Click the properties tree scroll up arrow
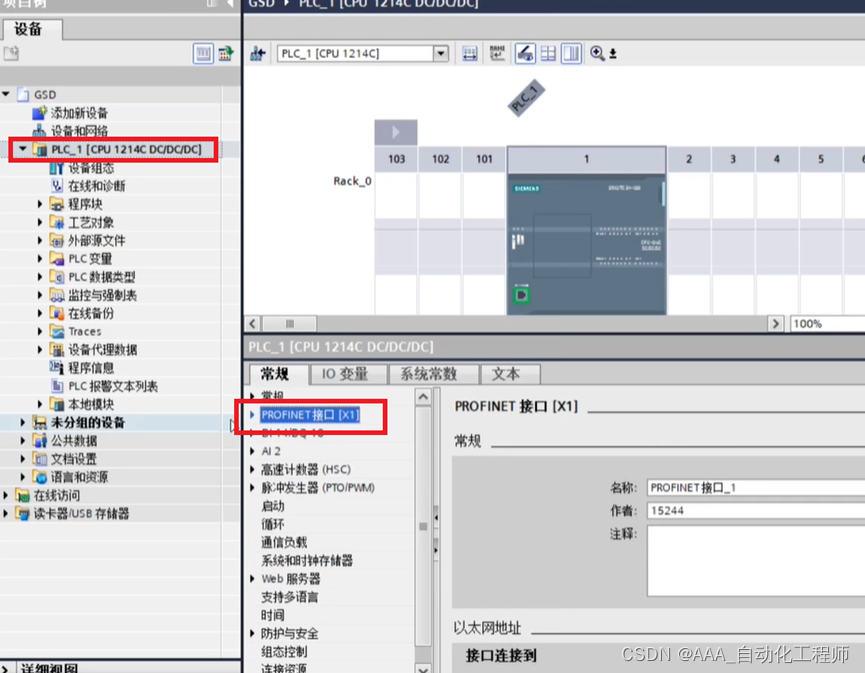 pos(423,397)
